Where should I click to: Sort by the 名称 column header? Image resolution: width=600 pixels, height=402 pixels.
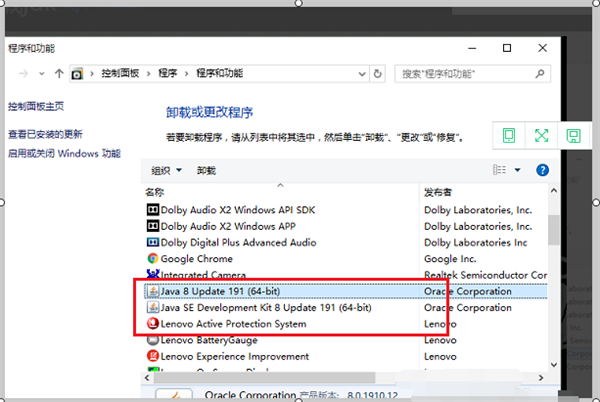(x=155, y=192)
